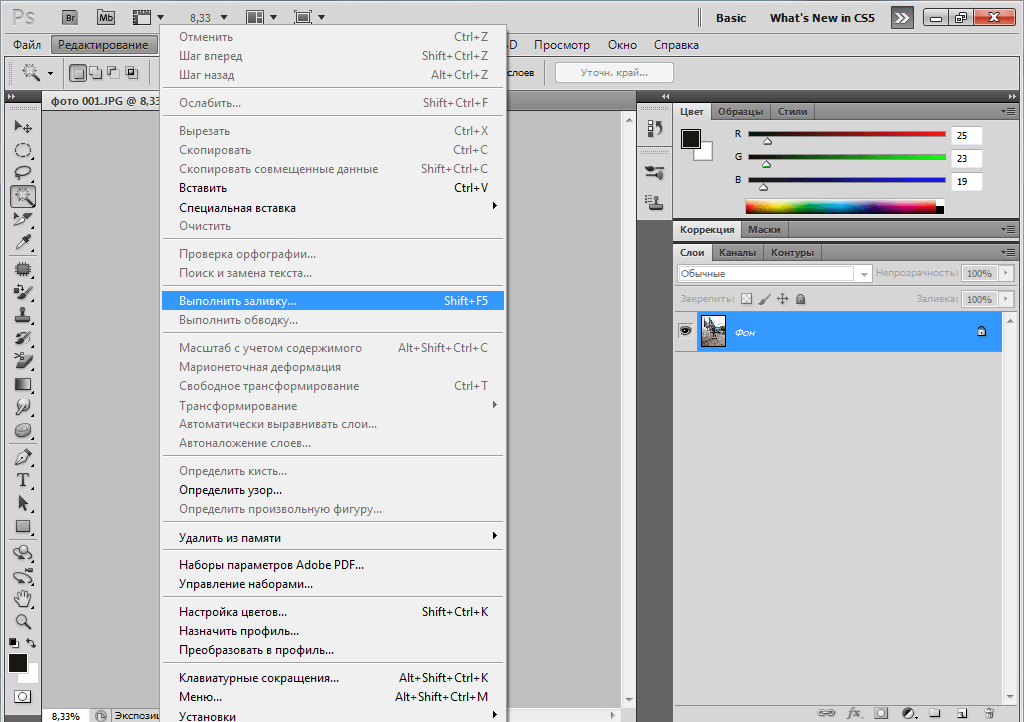Click the red R color slider
The width and height of the screenshot is (1024, 722).
coord(846,134)
